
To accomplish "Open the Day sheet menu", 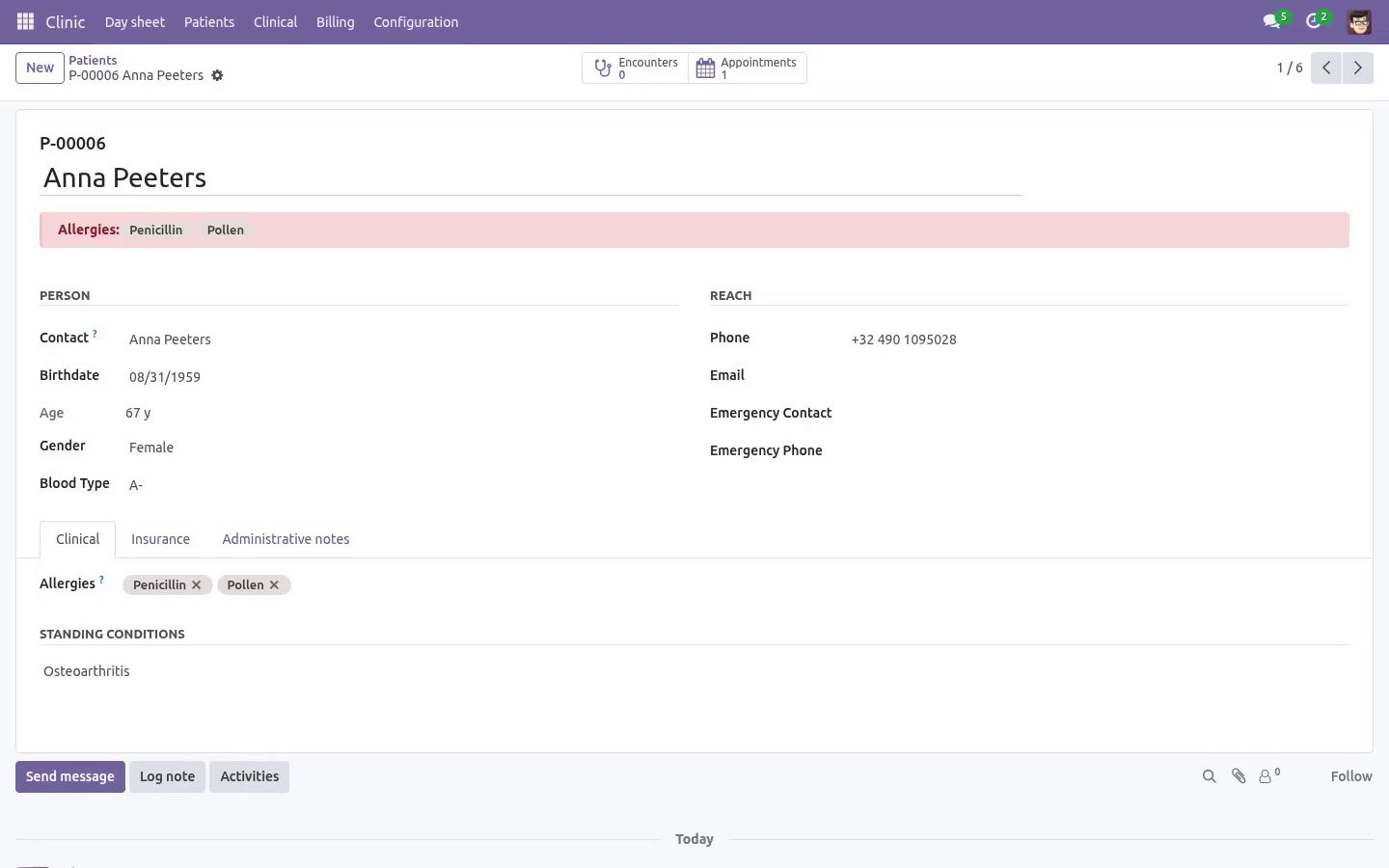I will (134, 21).
